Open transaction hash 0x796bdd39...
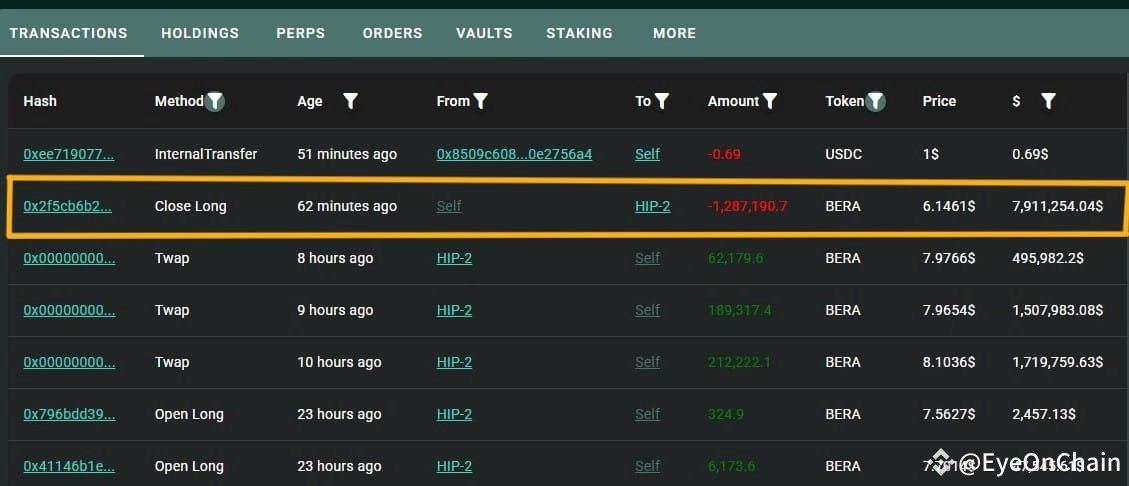Screen dimensions: 1129x486 tap(69, 414)
